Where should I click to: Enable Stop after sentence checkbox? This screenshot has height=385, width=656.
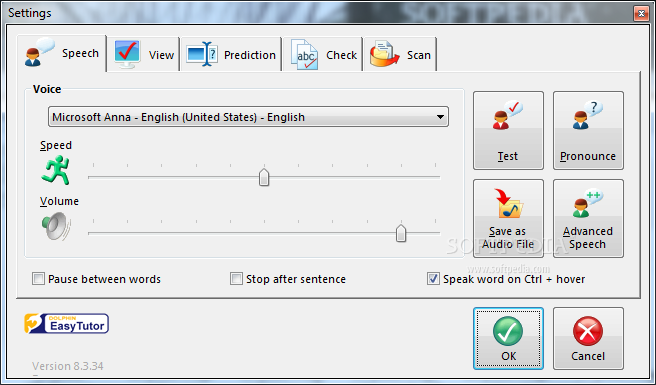point(236,279)
